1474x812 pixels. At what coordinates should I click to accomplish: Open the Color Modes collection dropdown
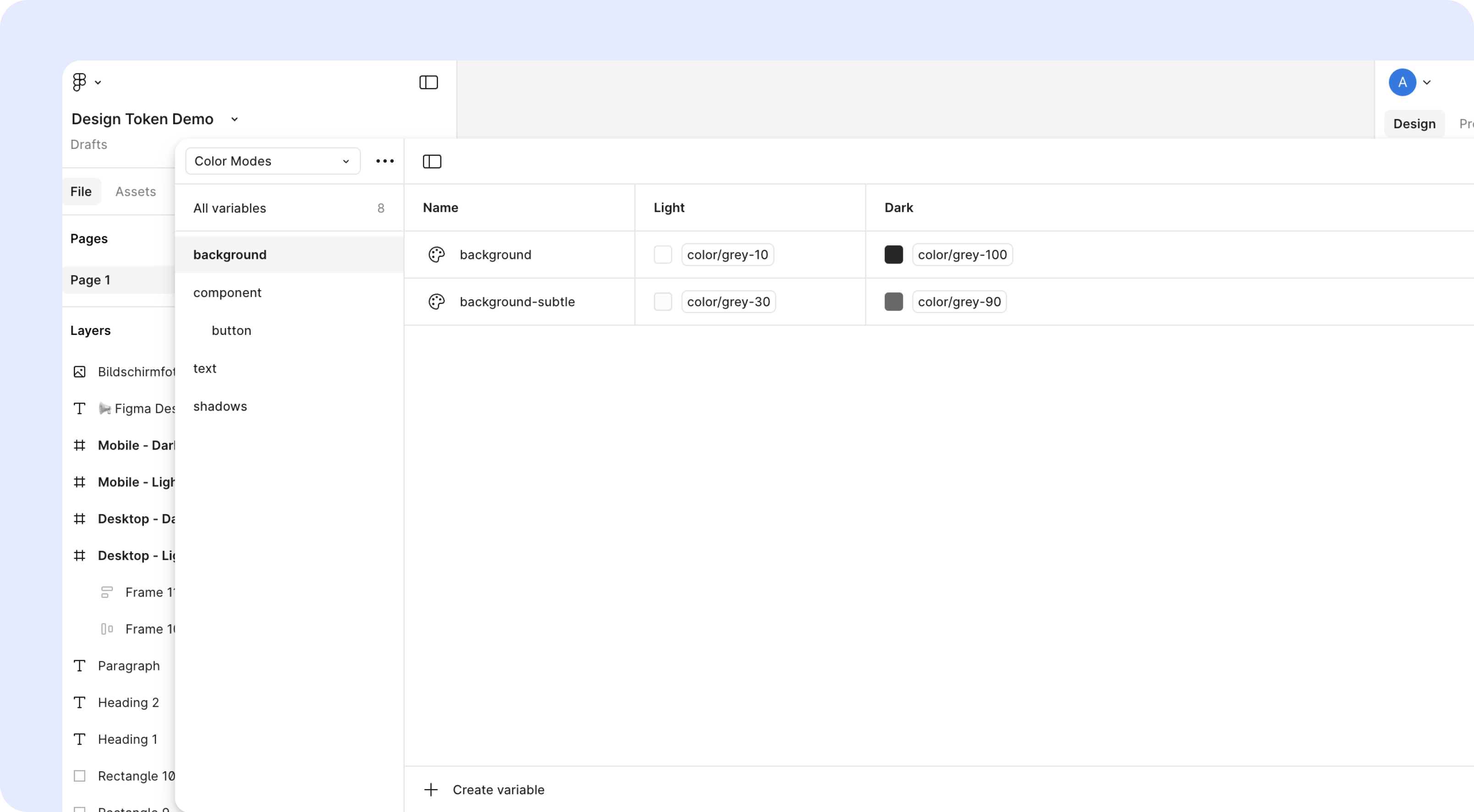[x=272, y=161]
